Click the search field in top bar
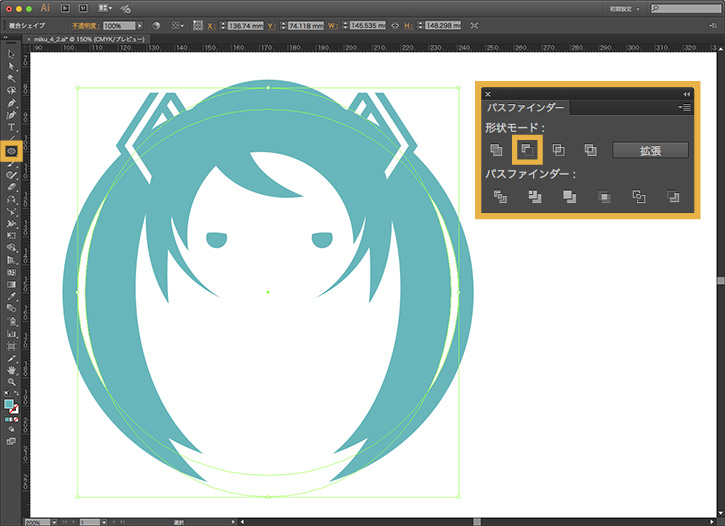 pyautogui.click(x=686, y=9)
